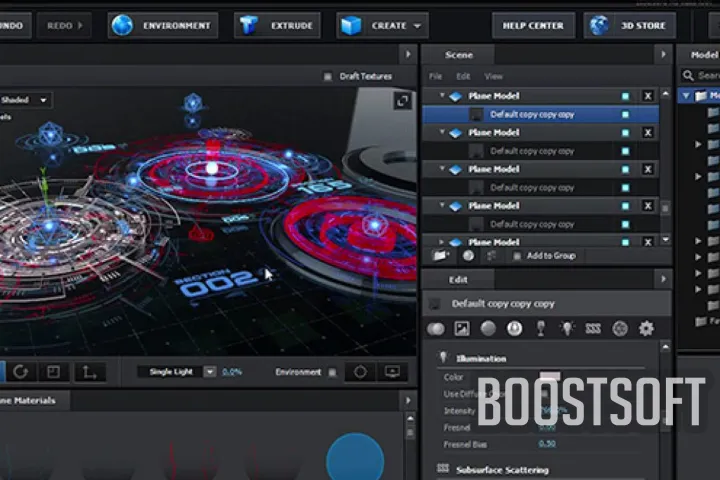Image resolution: width=720 pixels, height=480 pixels.
Task: Collapse the root folder in Model browser
Action: click(x=686, y=96)
